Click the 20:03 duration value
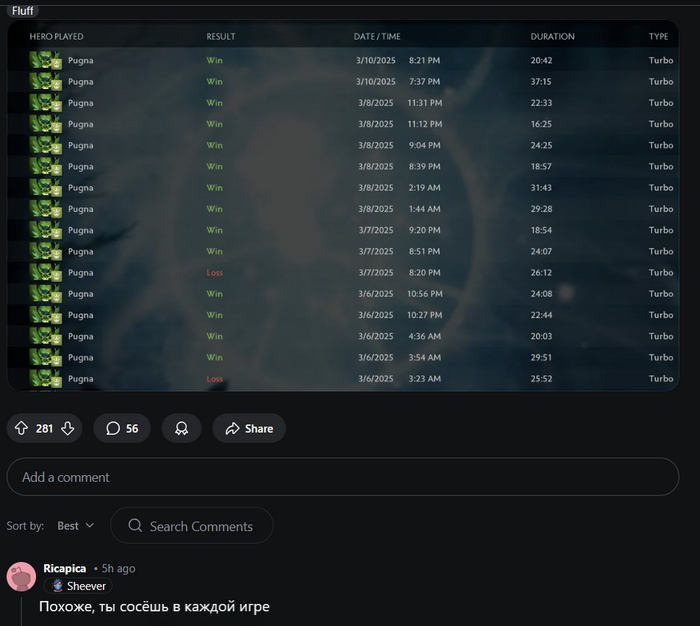The width and height of the screenshot is (700, 626). (x=541, y=336)
